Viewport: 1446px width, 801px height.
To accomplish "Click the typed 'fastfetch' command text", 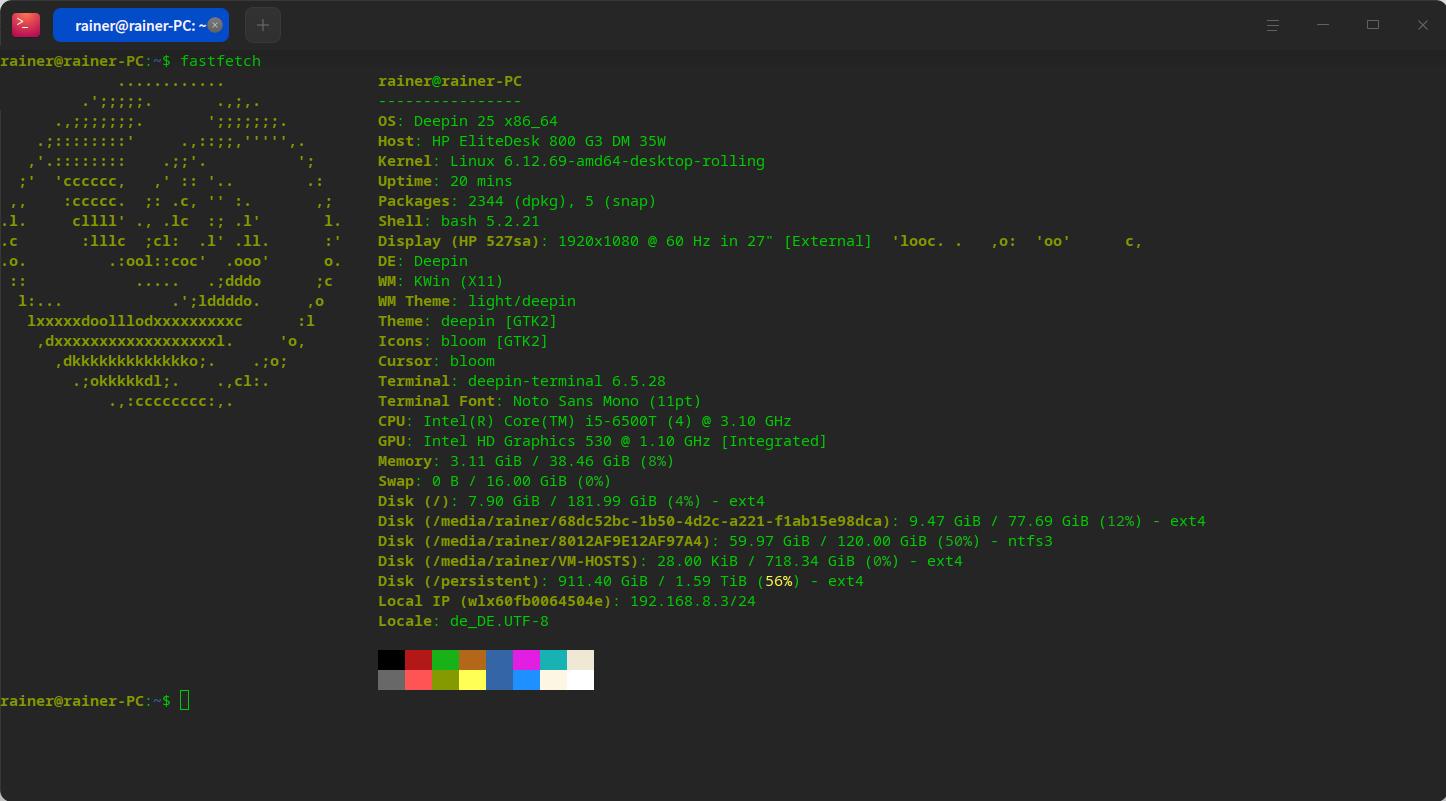I will click(x=220, y=61).
